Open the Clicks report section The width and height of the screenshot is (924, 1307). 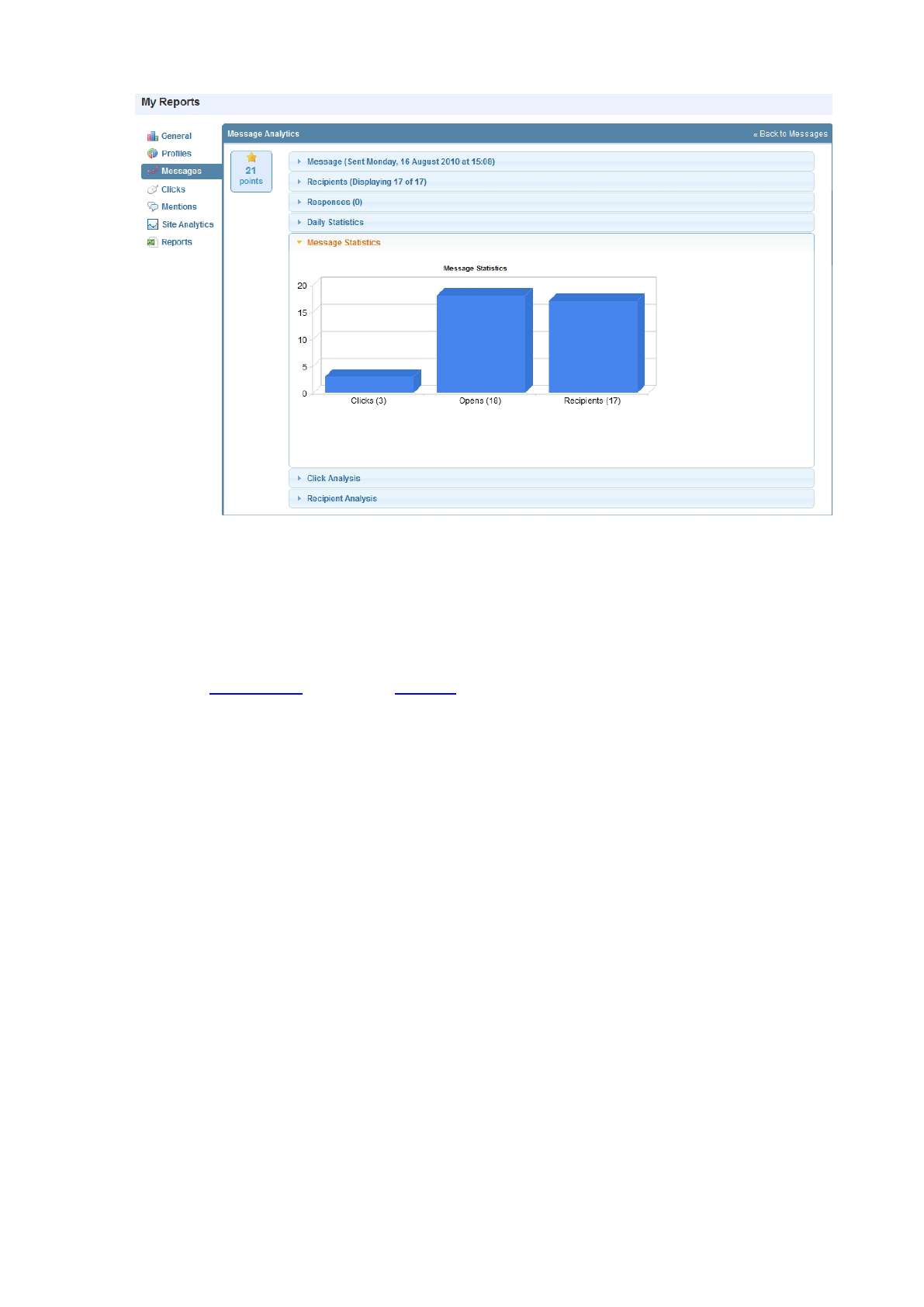click(173, 189)
